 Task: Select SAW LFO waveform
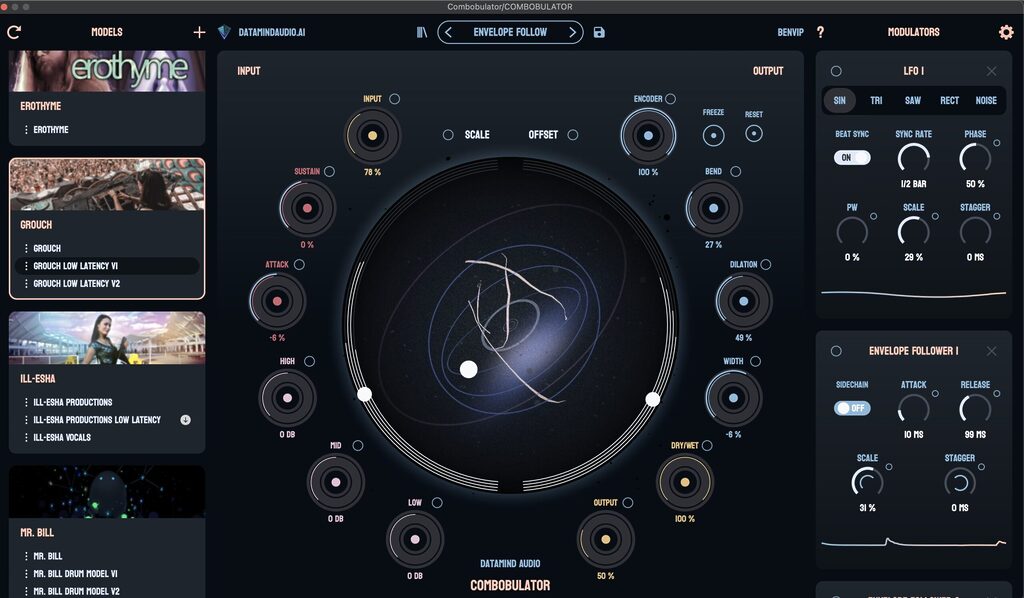coord(913,100)
